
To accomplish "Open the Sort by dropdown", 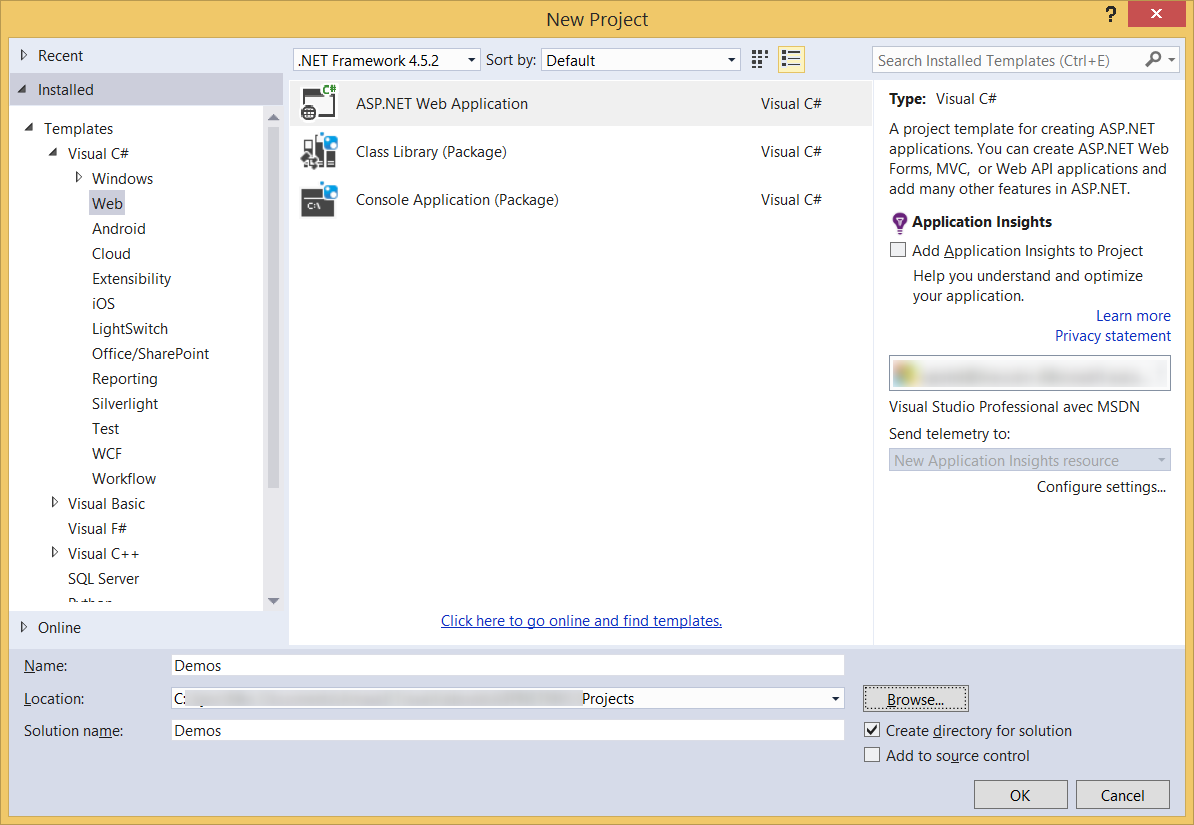I will tap(640, 60).
